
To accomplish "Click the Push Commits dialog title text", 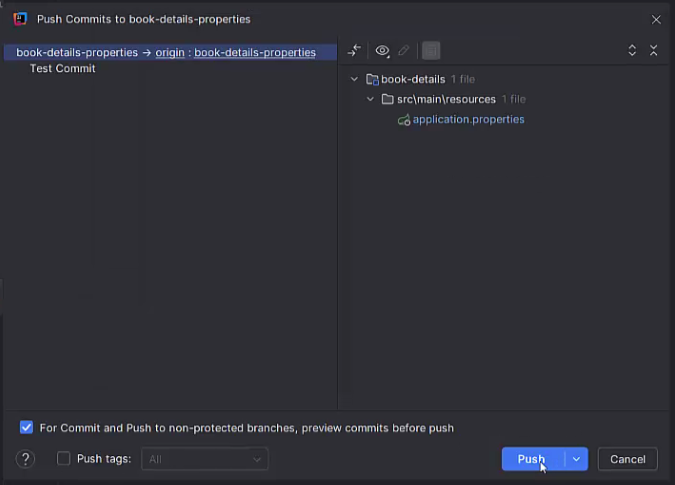I will coord(143,19).
